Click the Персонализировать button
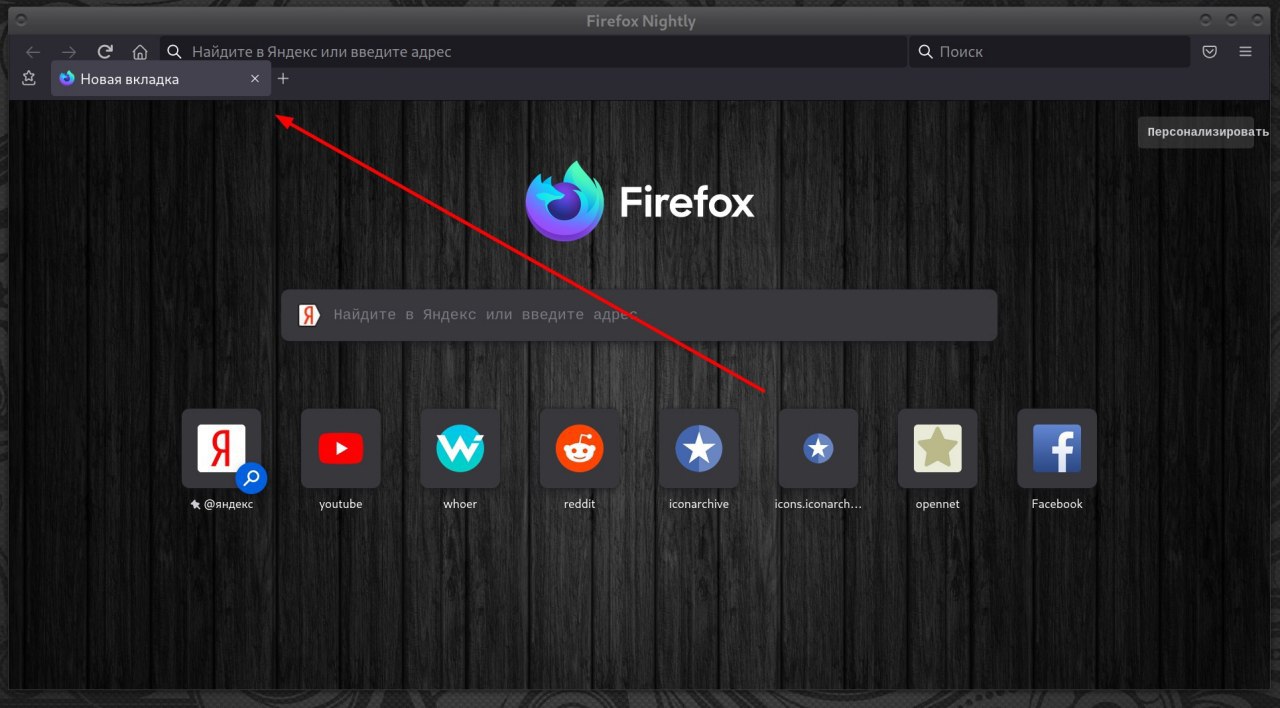Screen dimensions: 1280x708 coord(1195,132)
